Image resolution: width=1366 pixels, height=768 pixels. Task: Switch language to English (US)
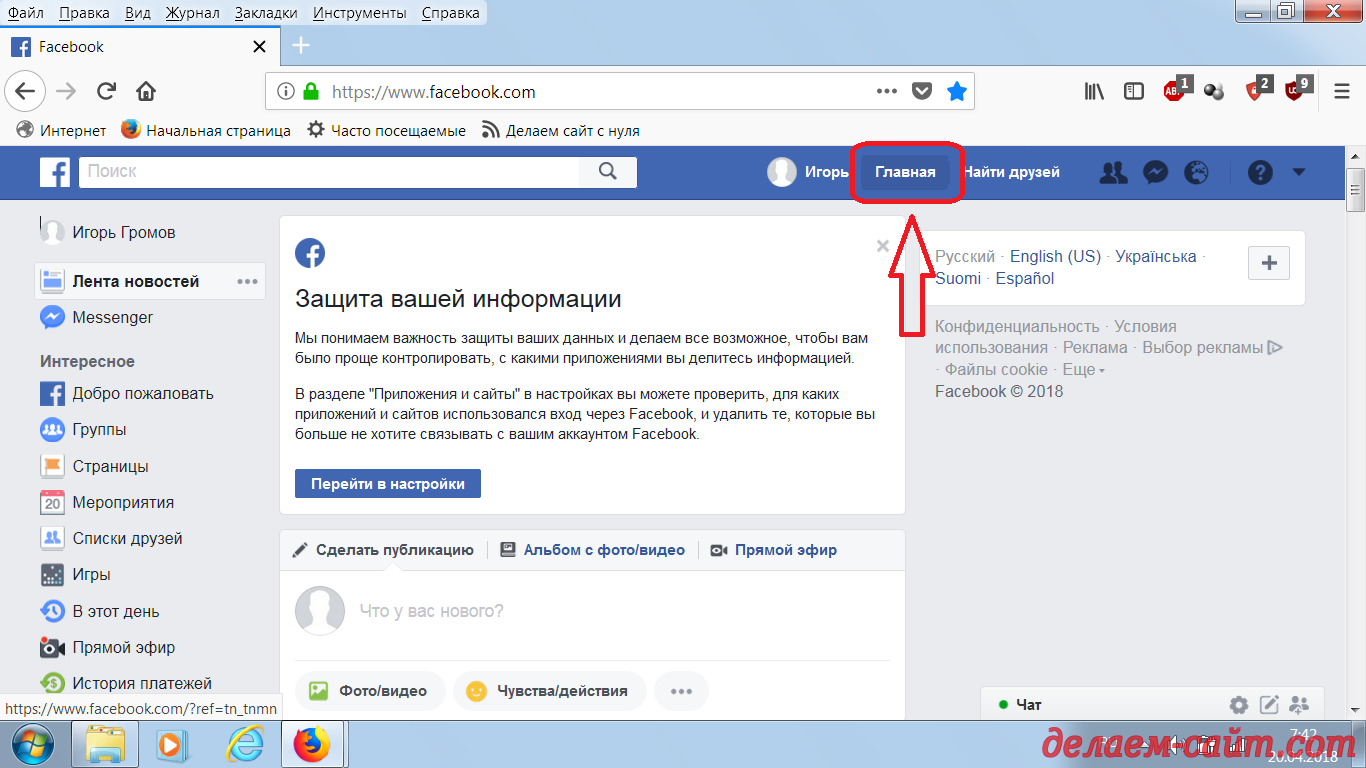click(1055, 257)
